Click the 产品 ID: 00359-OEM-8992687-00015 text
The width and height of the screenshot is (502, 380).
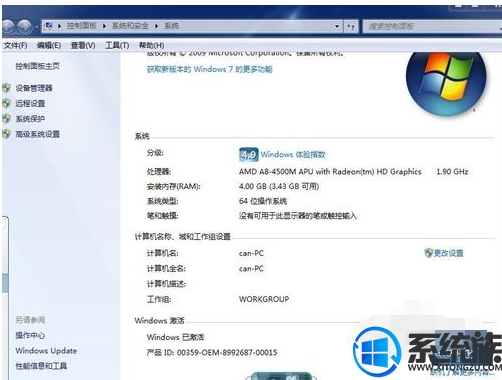[x=212, y=352]
